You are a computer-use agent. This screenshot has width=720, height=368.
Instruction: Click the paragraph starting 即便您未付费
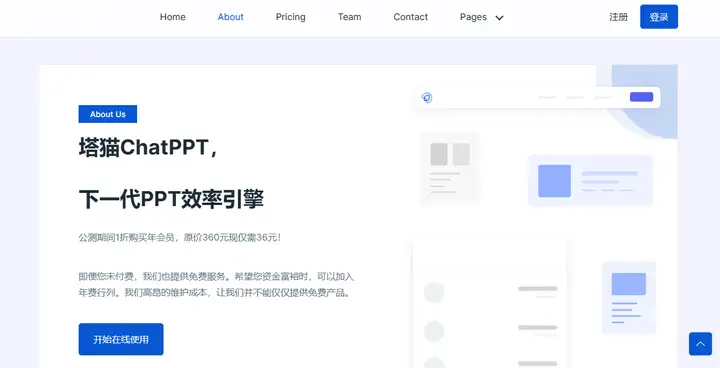pyautogui.click(x=216, y=284)
